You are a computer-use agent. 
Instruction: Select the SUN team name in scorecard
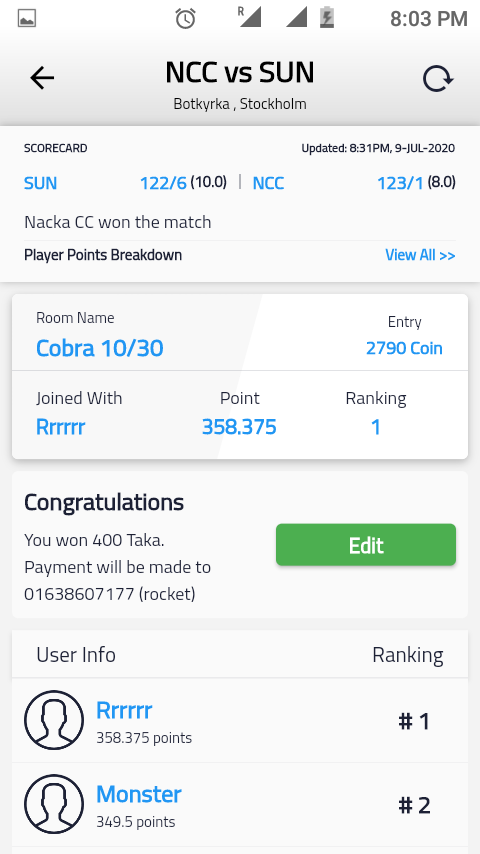tap(40, 183)
